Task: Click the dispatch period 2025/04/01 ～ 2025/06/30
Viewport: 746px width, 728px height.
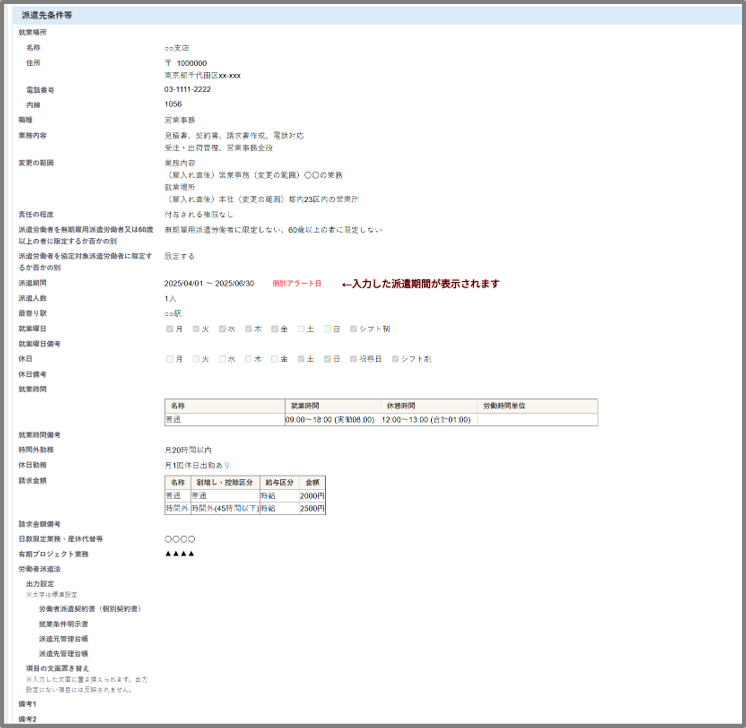Action: [x=209, y=284]
